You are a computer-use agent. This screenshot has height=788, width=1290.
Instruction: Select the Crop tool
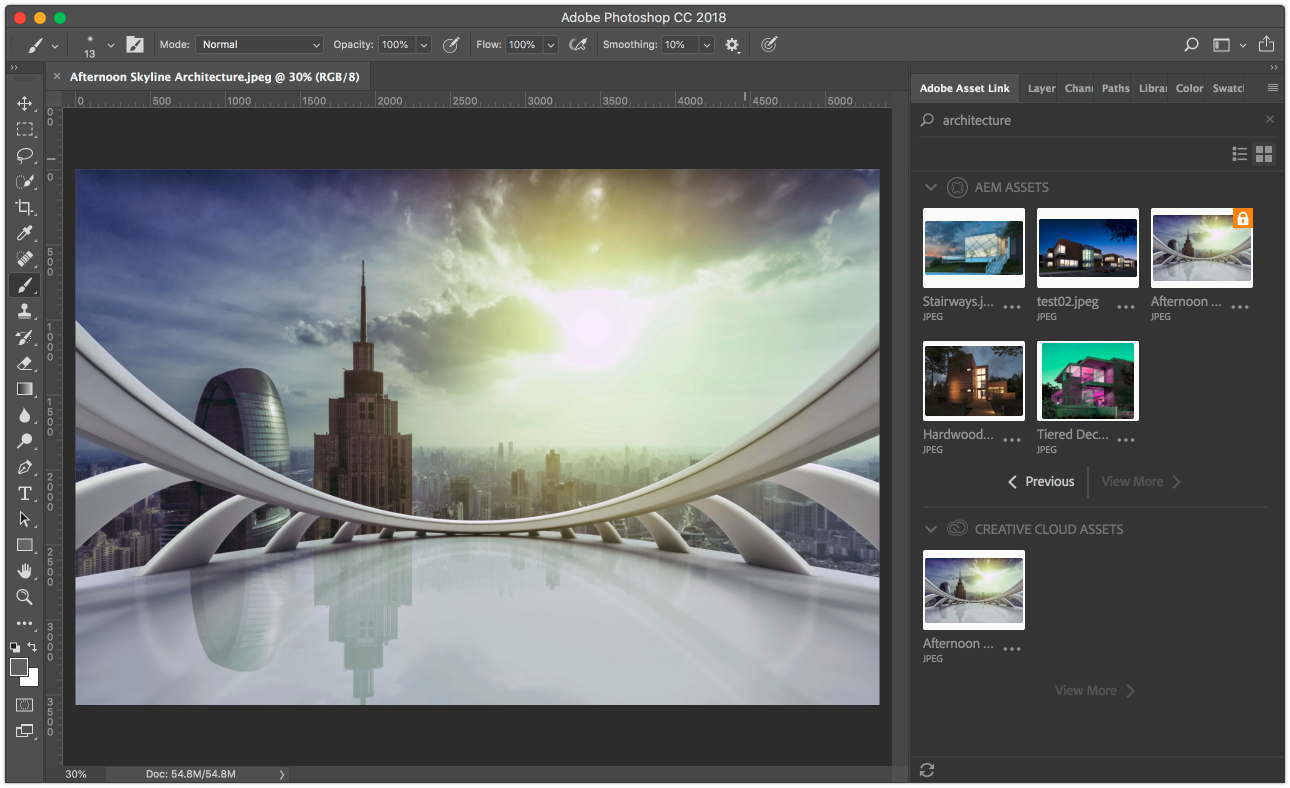pyautogui.click(x=25, y=208)
